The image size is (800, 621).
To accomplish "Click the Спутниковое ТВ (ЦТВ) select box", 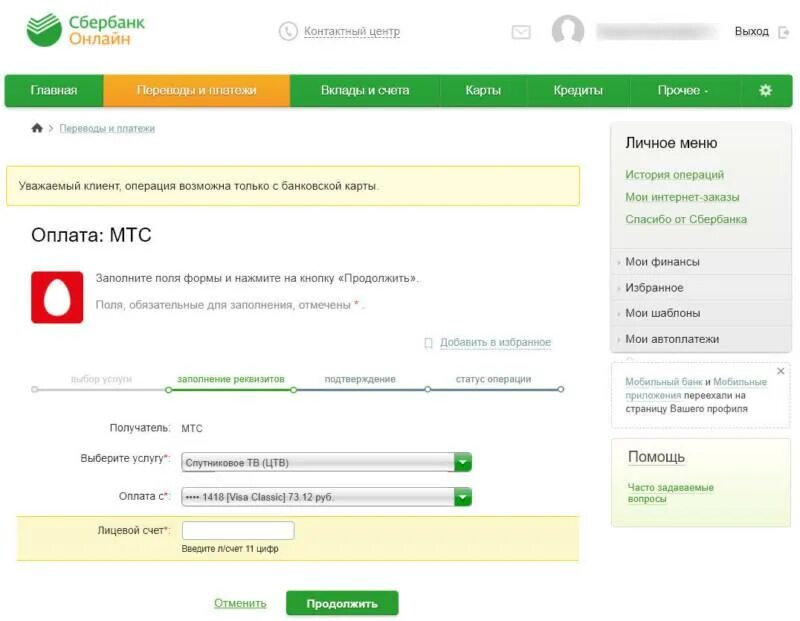I will [x=326, y=462].
